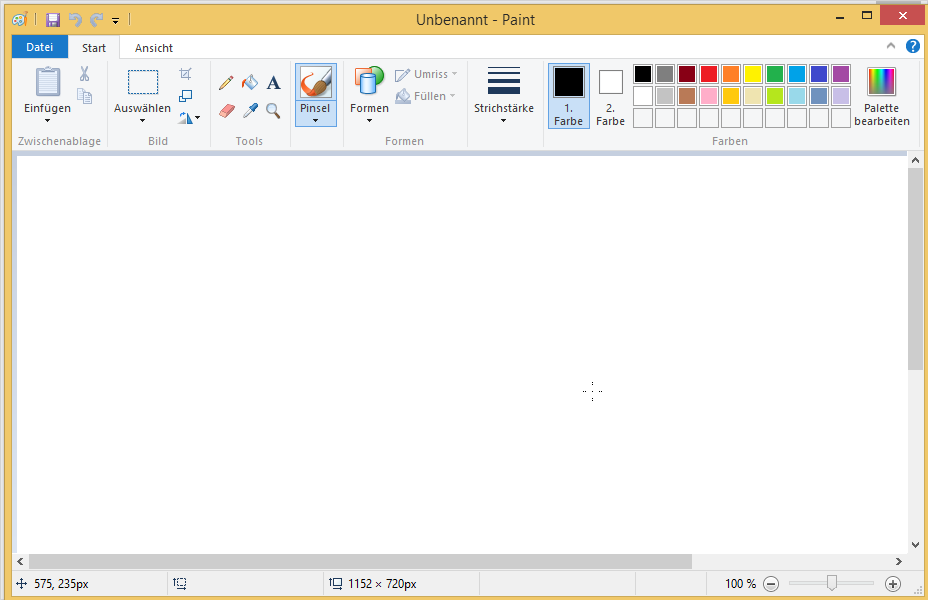The width and height of the screenshot is (928, 600).
Task: Click the horizontal scrollbar right arrow
Action: [x=899, y=562]
